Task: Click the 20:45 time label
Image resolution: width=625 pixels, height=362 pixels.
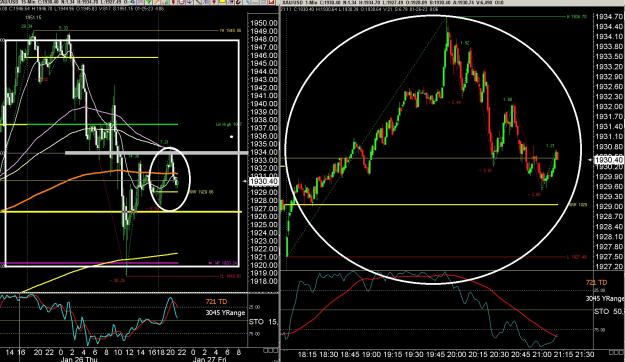Action: click(521, 354)
